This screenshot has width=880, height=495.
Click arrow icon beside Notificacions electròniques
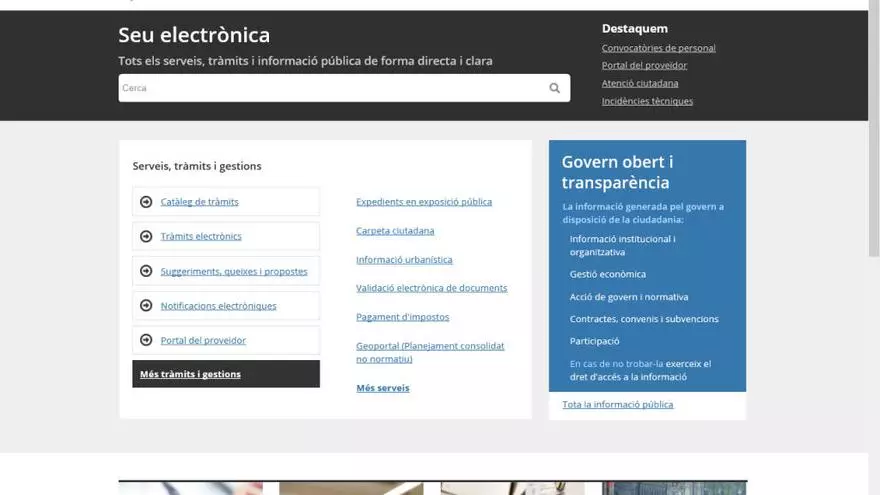pyautogui.click(x=146, y=306)
